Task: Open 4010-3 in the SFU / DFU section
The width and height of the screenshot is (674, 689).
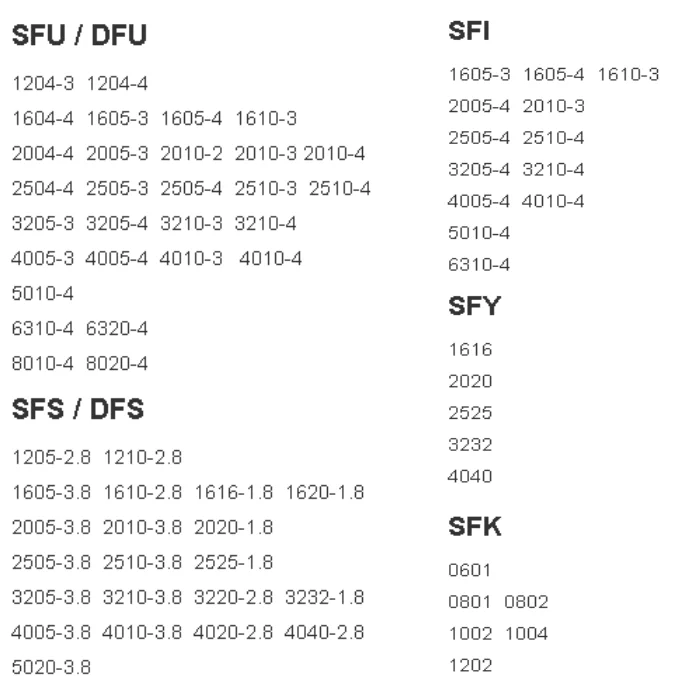Action: click(190, 257)
